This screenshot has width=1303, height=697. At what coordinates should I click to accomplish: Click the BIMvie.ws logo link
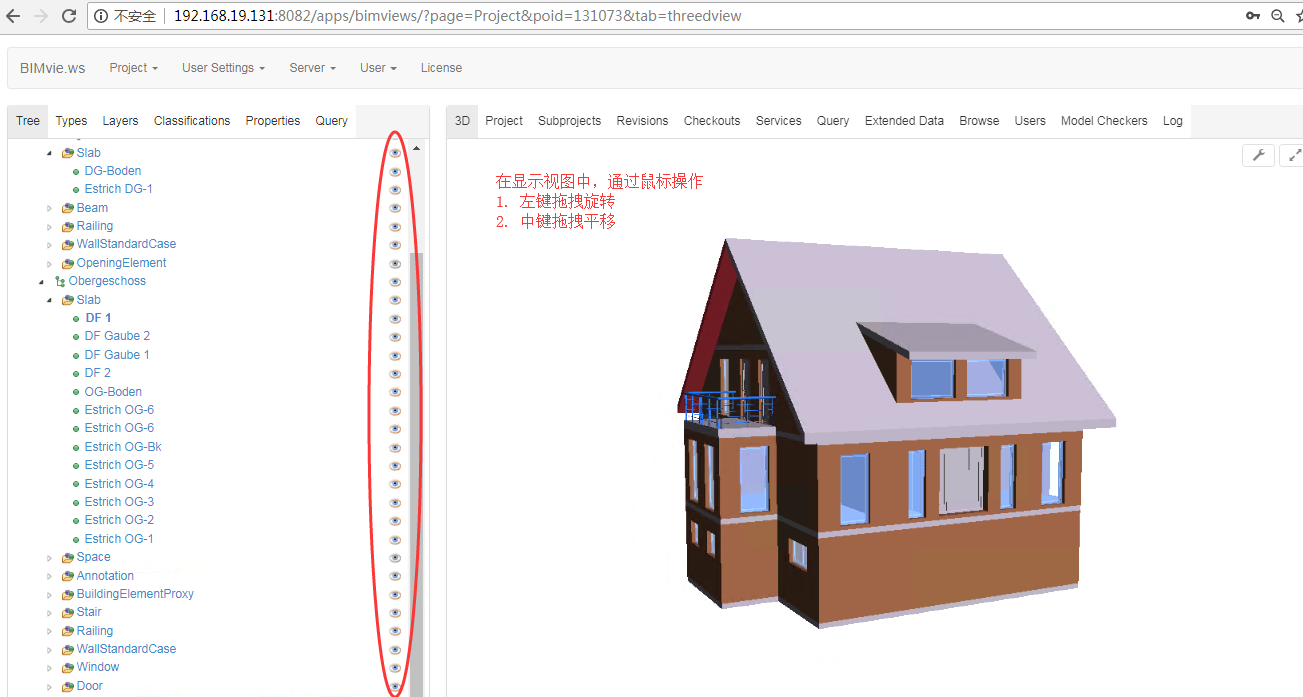coord(52,67)
